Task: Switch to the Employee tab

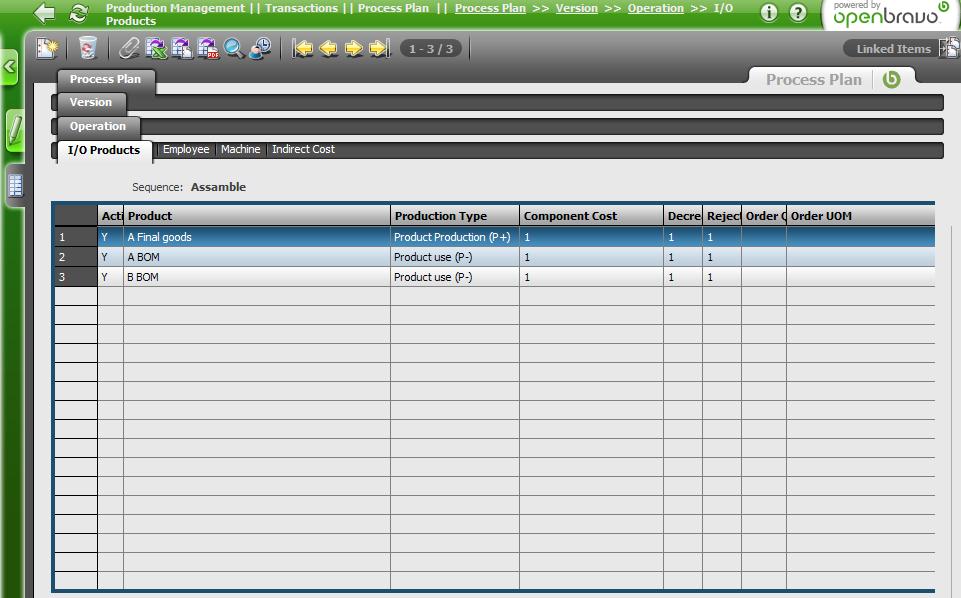Action: tap(186, 149)
